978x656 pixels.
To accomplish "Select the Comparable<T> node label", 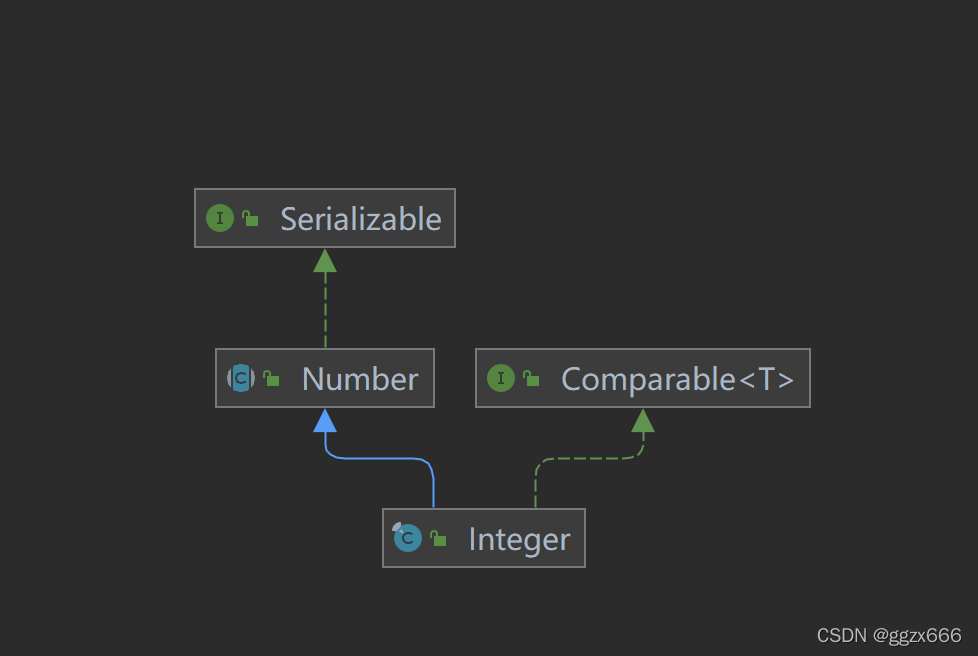I will click(678, 379).
